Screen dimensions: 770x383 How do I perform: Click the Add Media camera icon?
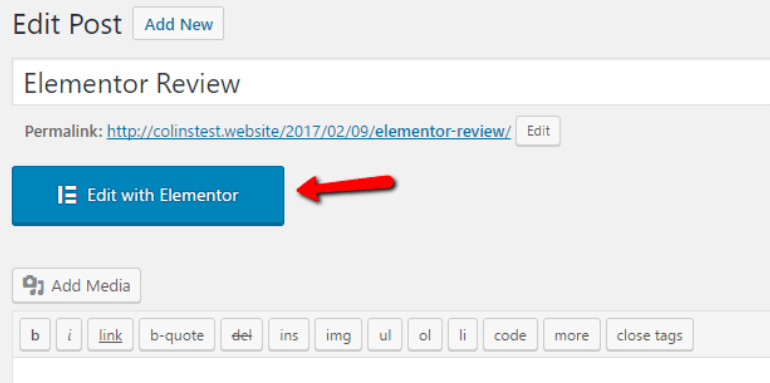[33, 285]
